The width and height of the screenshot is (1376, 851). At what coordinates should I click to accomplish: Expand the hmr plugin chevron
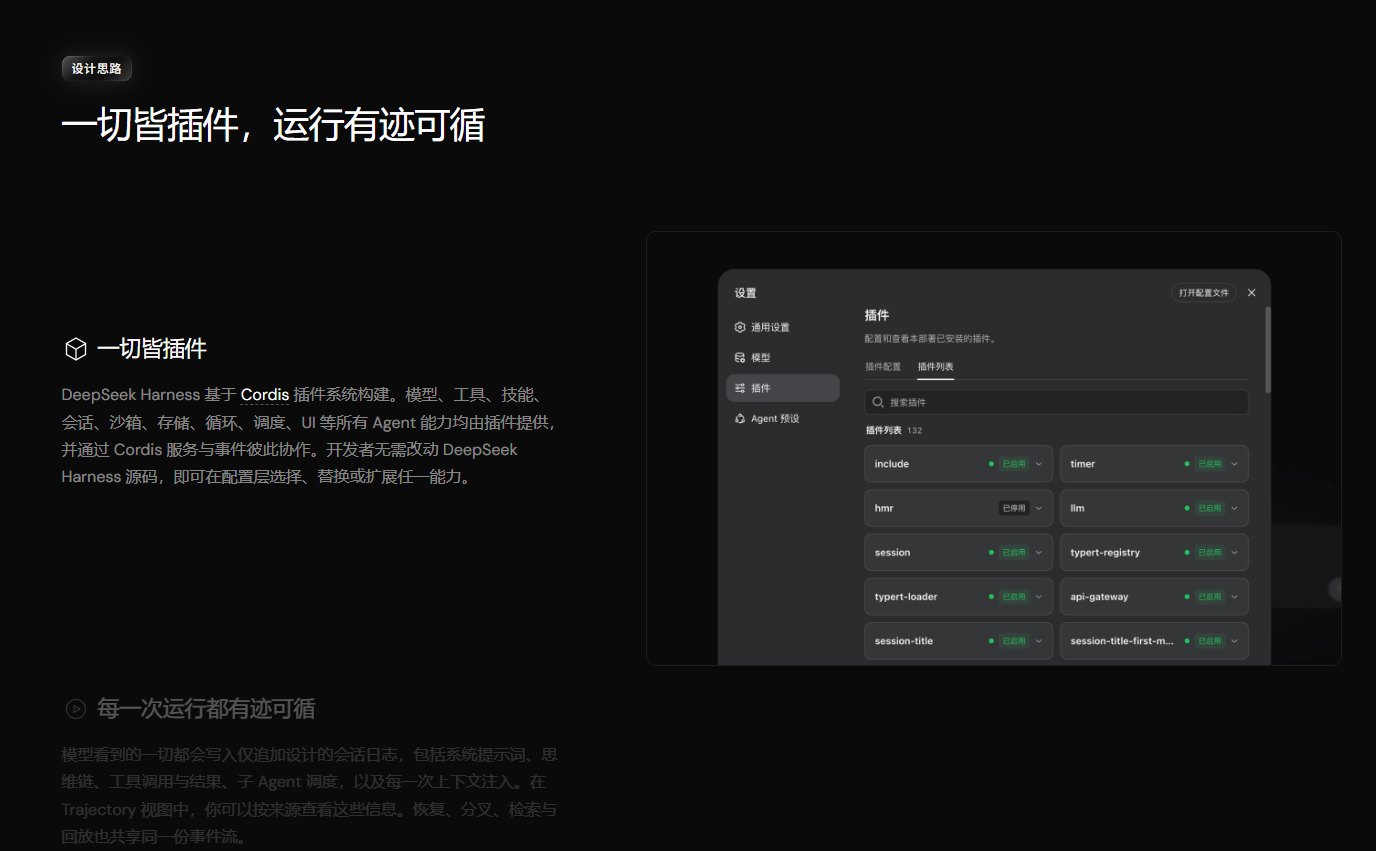pyautogui.click(x=1039, y=508)
